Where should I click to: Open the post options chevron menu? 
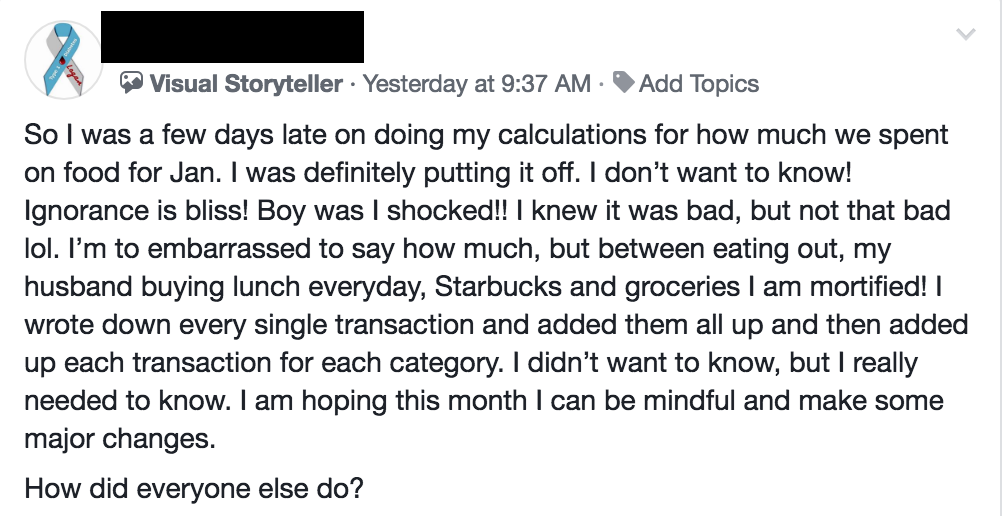coord(966,33)
